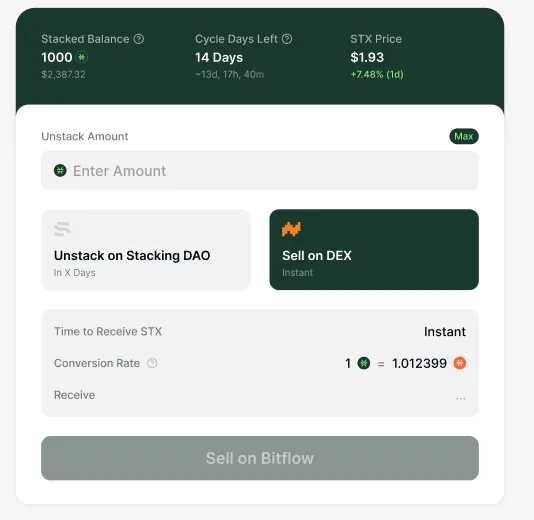Click the orange Bitflow logo icon
The height and width of the screenshot is (520, 534).
[292, 229]
